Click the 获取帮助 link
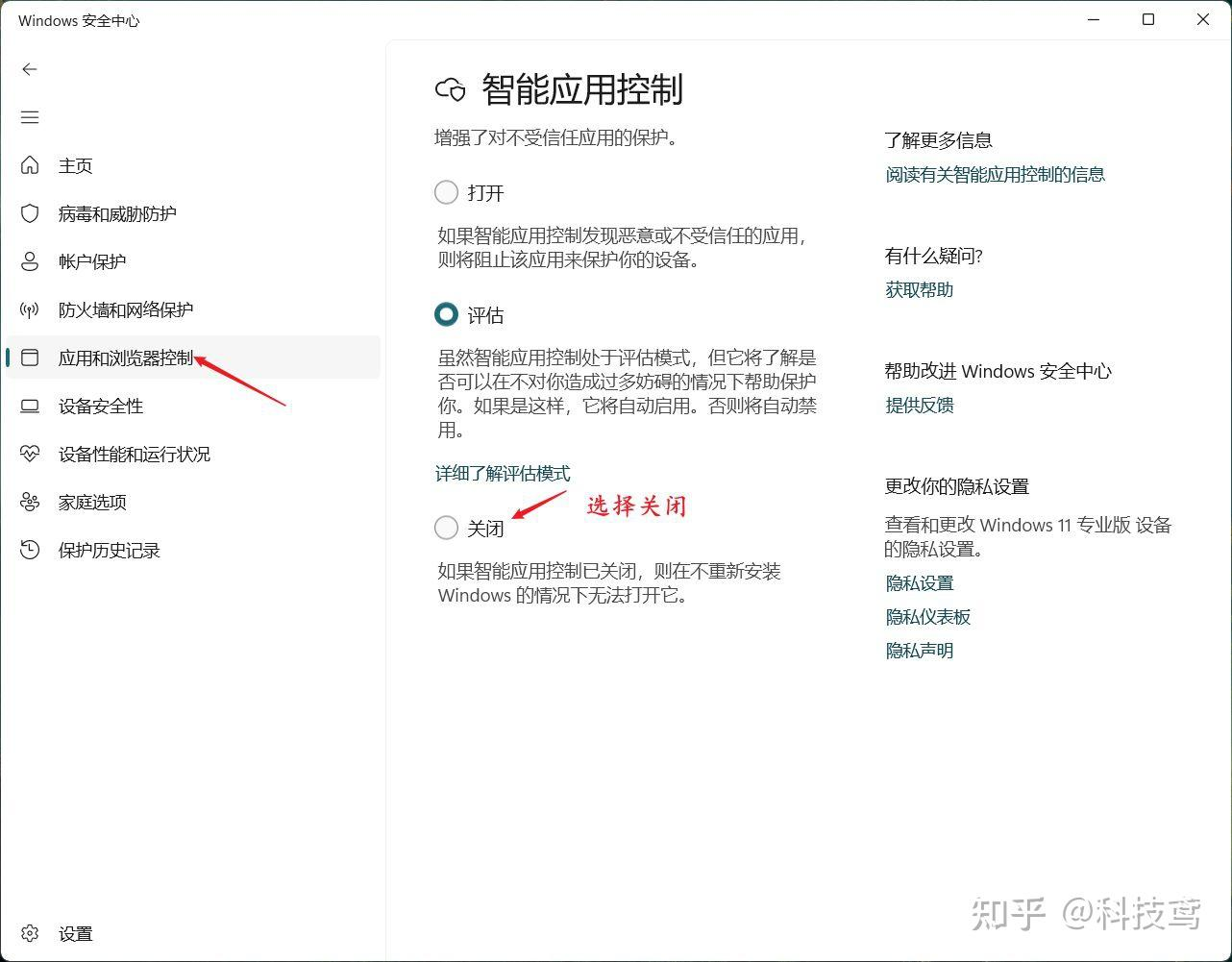 (919, 289)
